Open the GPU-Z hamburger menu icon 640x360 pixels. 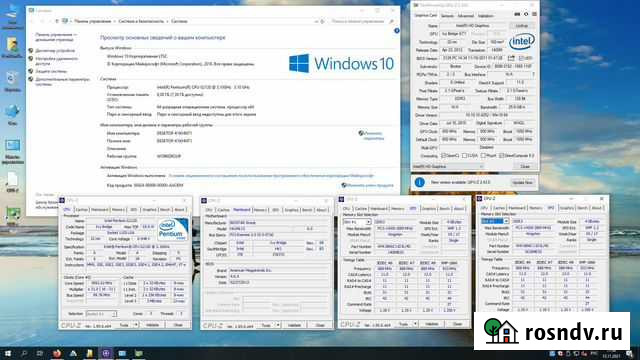tap(534, 14)
